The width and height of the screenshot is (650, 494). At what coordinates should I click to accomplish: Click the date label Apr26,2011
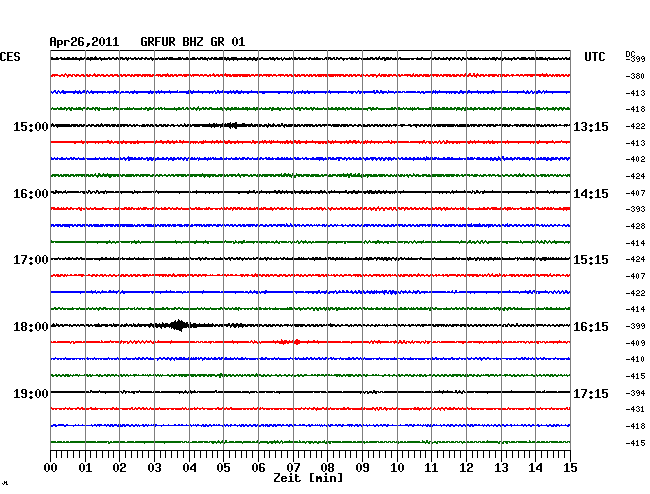pyautogui.click(x=84, y=42)
